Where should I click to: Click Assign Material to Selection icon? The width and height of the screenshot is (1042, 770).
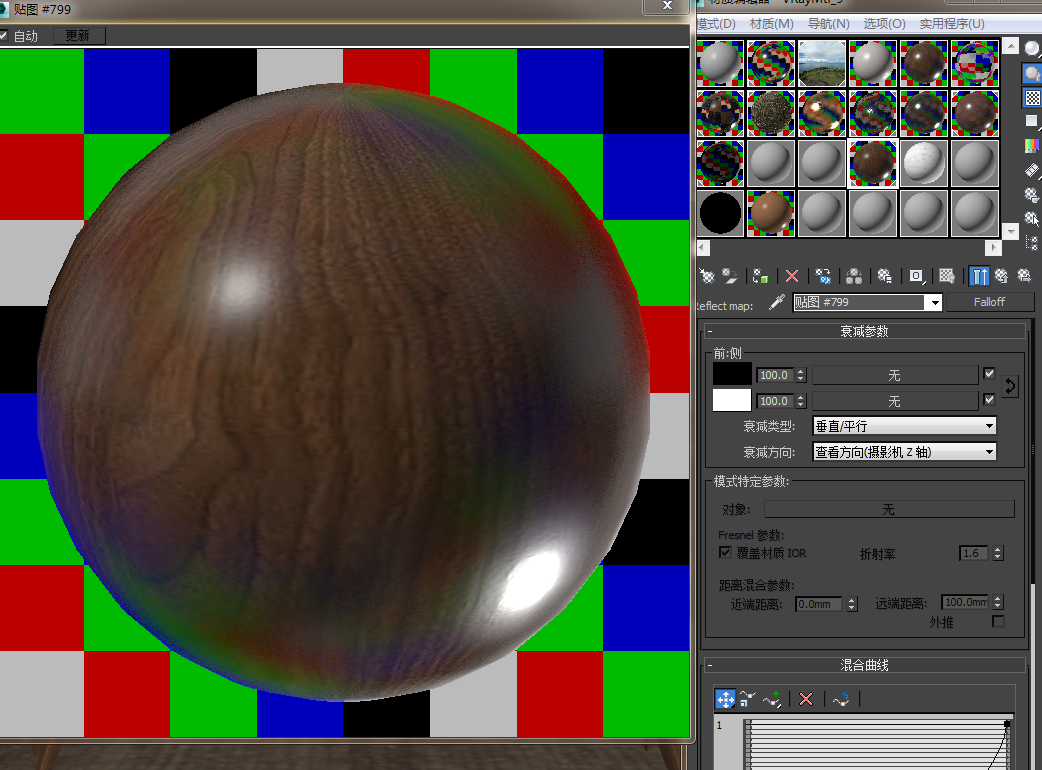coord(761,275)
